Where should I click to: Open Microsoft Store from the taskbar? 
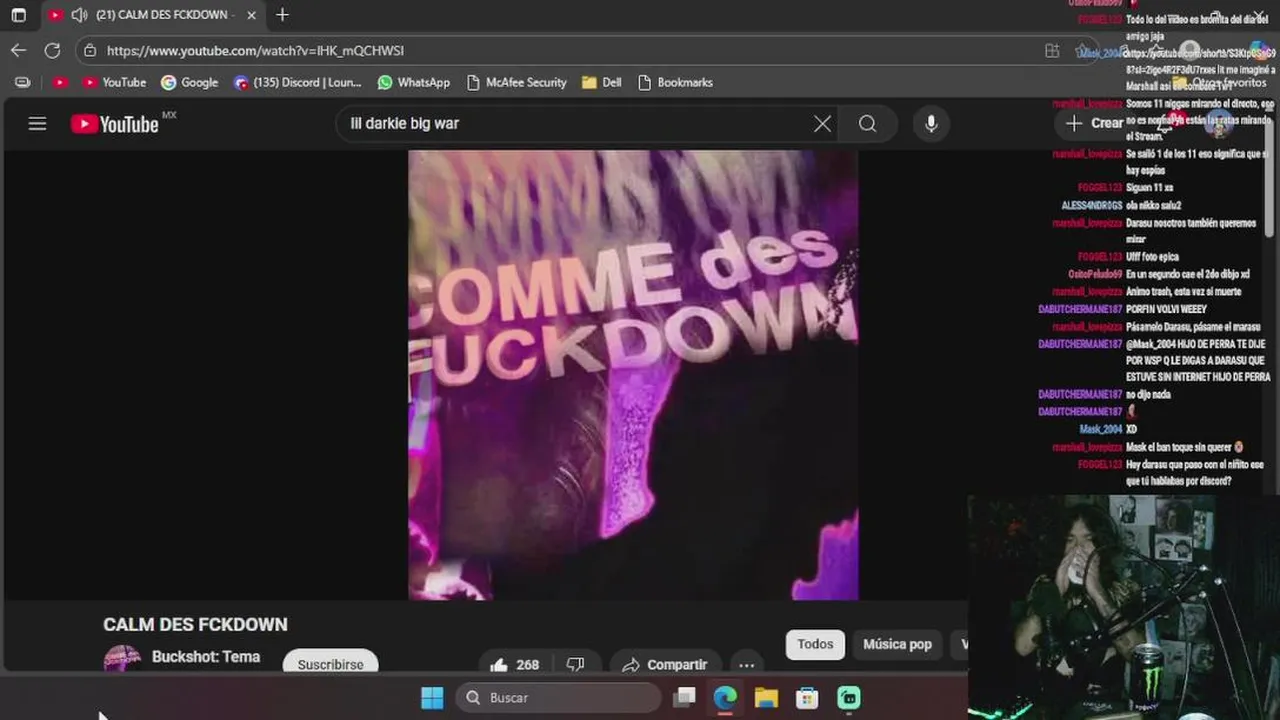click(807, 697)
